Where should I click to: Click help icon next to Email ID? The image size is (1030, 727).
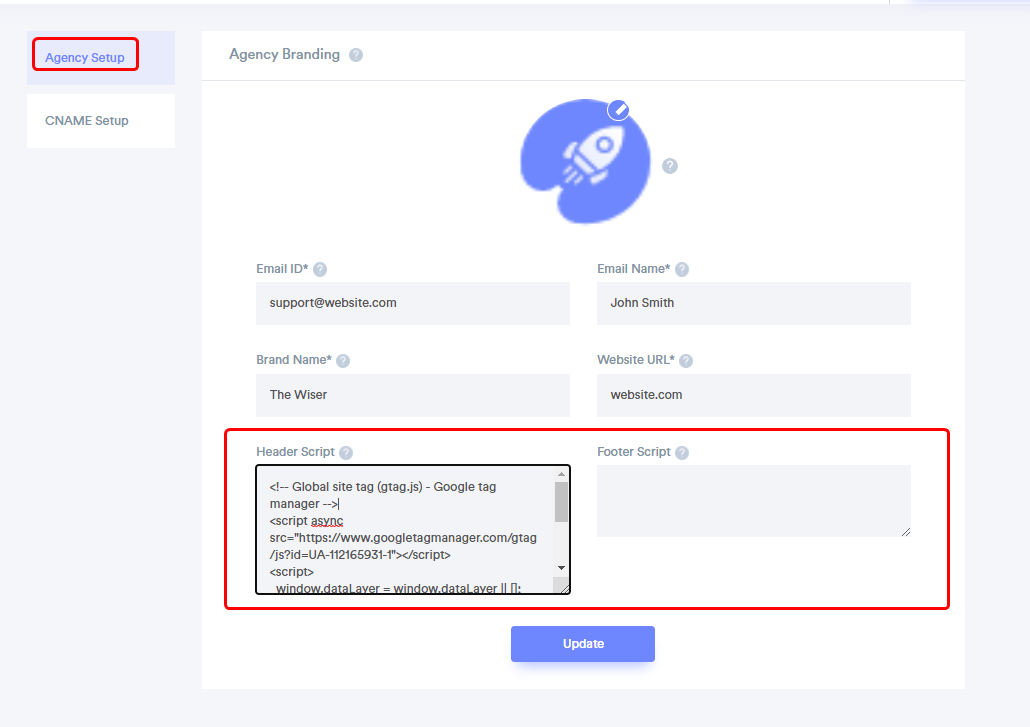320,269
